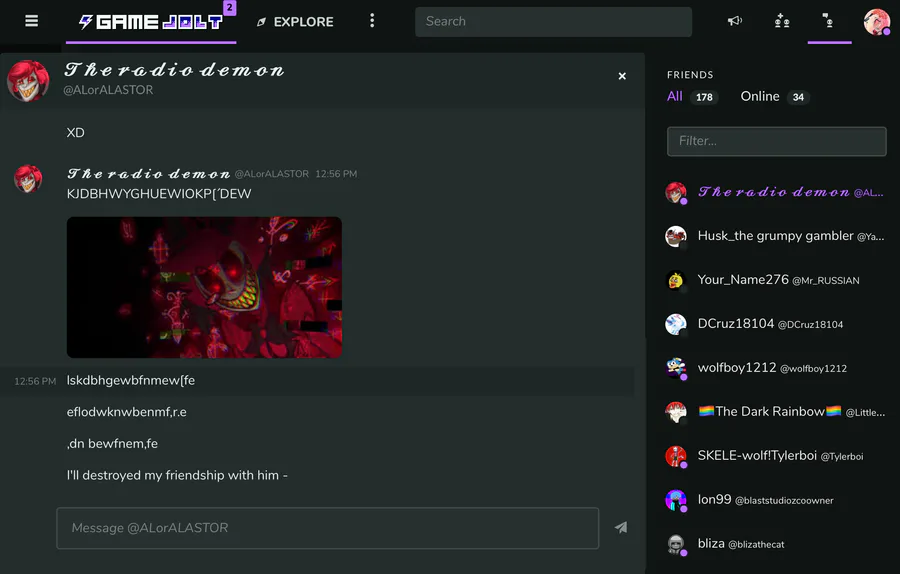Viewport: 900px width, 574px height.
Task: Toggle the chat friends panel icon
Action: [828, 21]
